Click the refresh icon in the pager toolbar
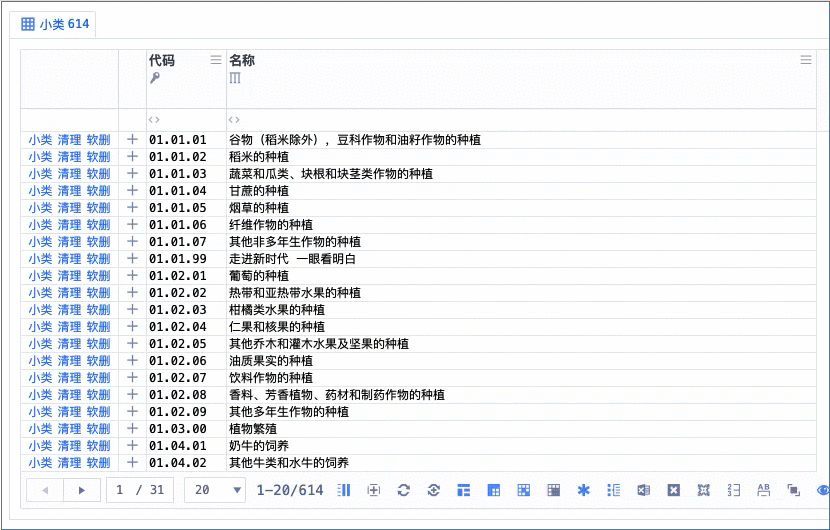Viewport: 830px width, 530px height. (404, 490)
